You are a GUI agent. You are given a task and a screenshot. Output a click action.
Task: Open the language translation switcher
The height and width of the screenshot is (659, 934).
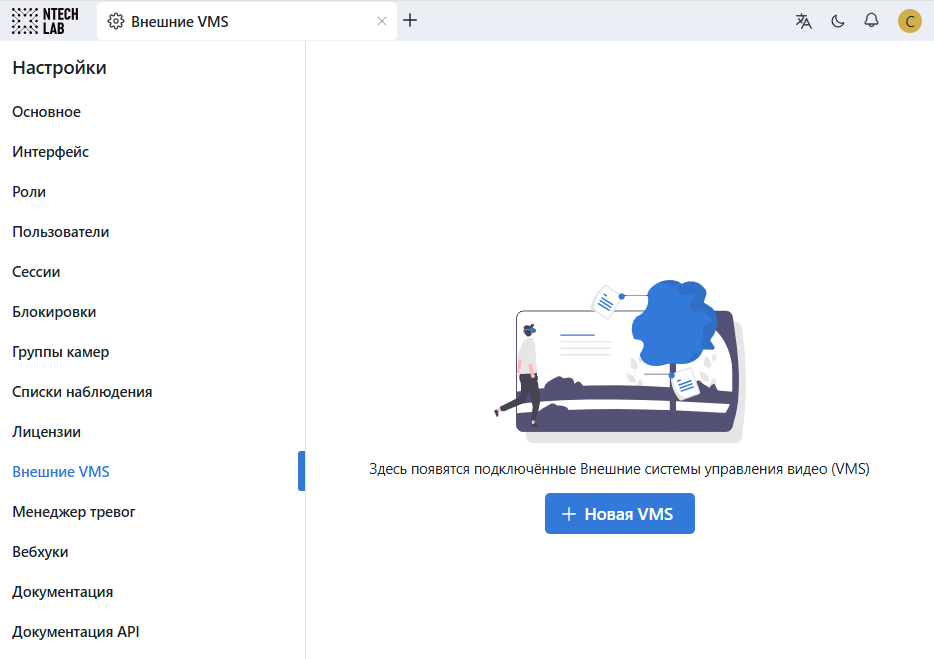pos(803,21)
